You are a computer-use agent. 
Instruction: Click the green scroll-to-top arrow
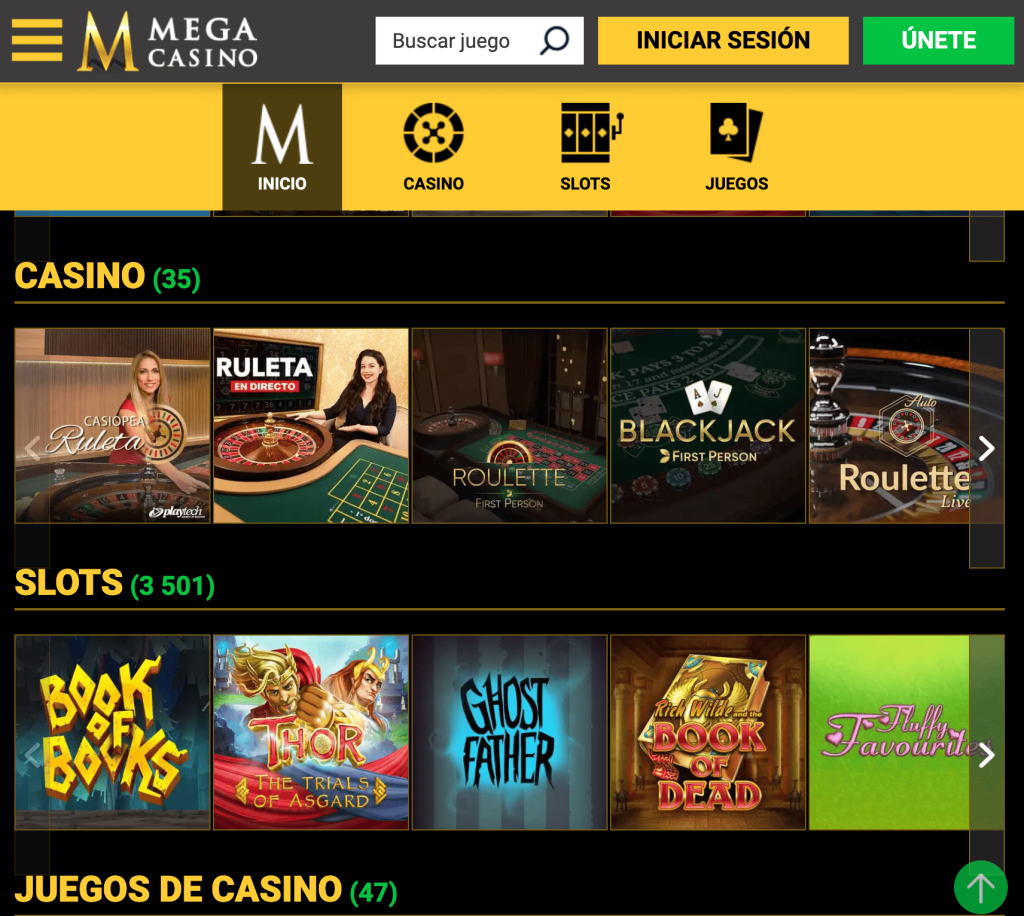[x=980, y=887]
